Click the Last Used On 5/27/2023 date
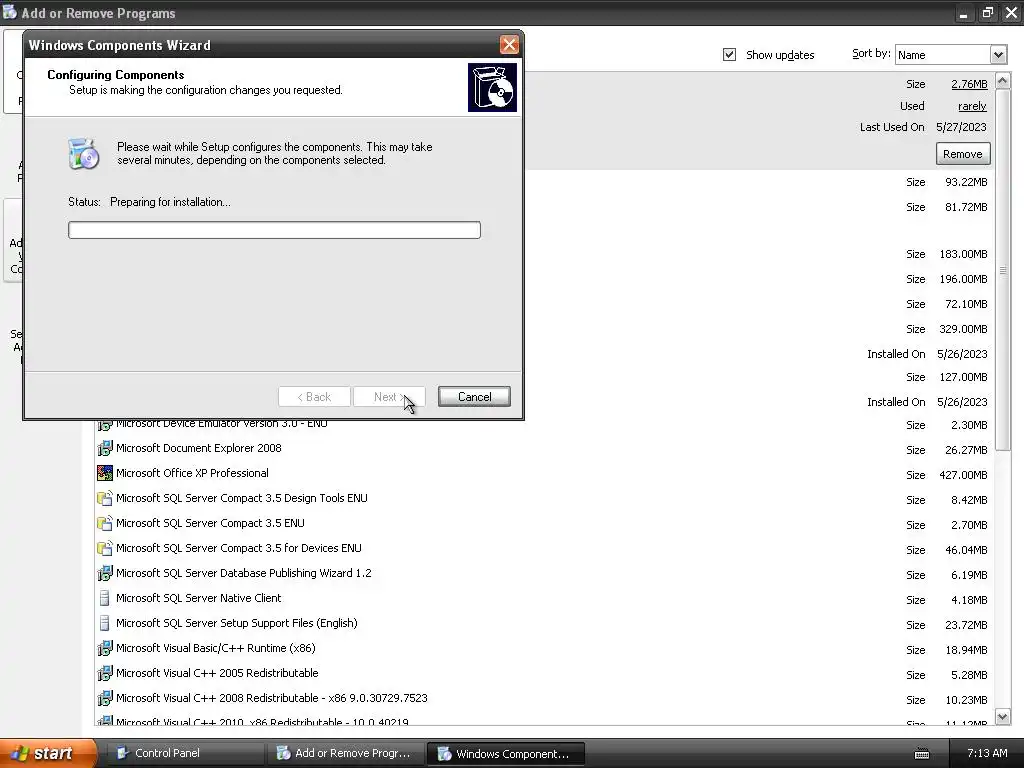Viewport: 1024px width, 768px height. point(961,127)
